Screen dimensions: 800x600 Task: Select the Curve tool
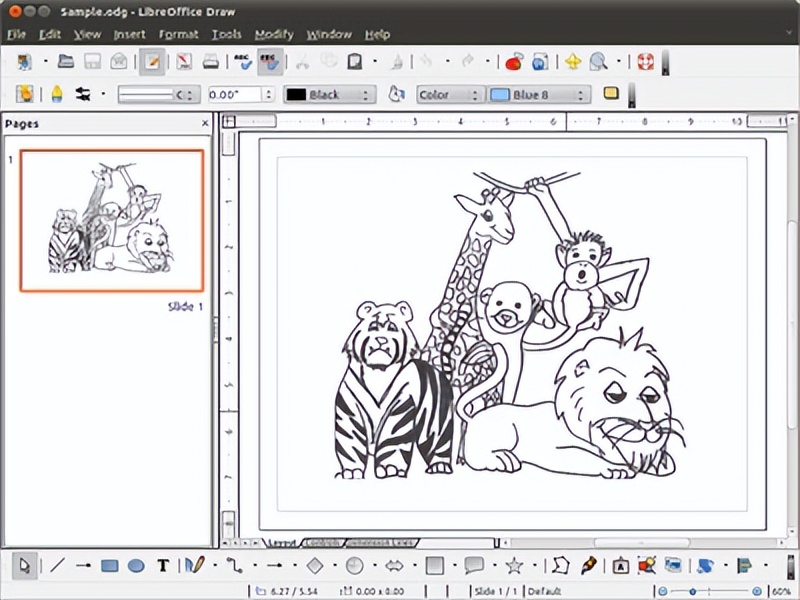(195, 566)
